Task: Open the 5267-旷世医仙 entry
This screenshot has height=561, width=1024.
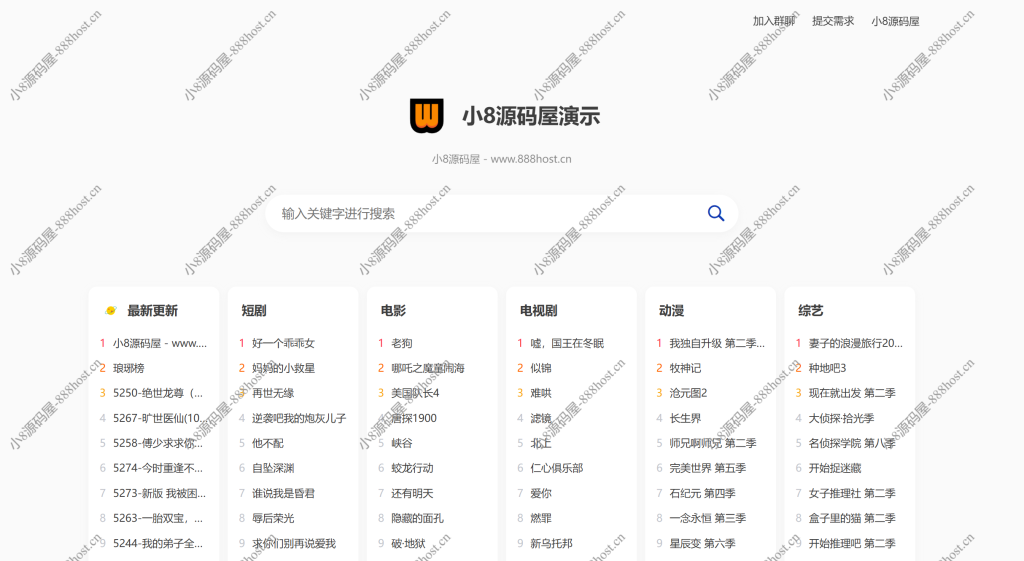Action: tap(160, 418)
